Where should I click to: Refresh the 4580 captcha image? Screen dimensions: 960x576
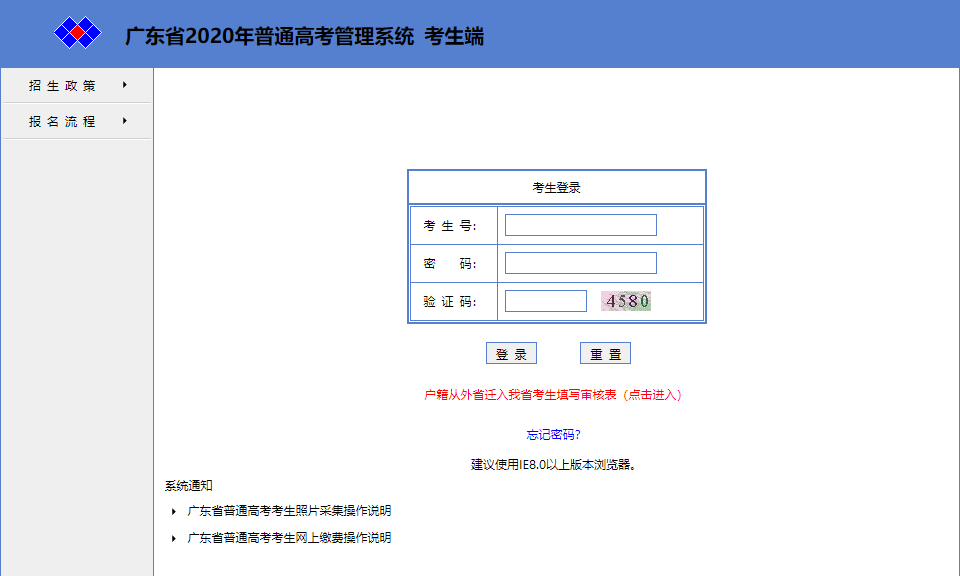coord(626,301)
